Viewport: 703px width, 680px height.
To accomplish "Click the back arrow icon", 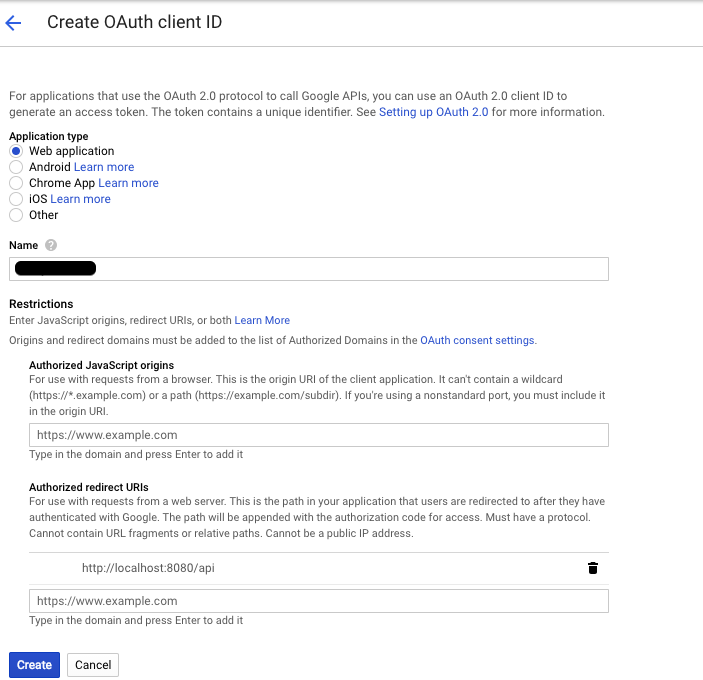I will click(14, 23).
